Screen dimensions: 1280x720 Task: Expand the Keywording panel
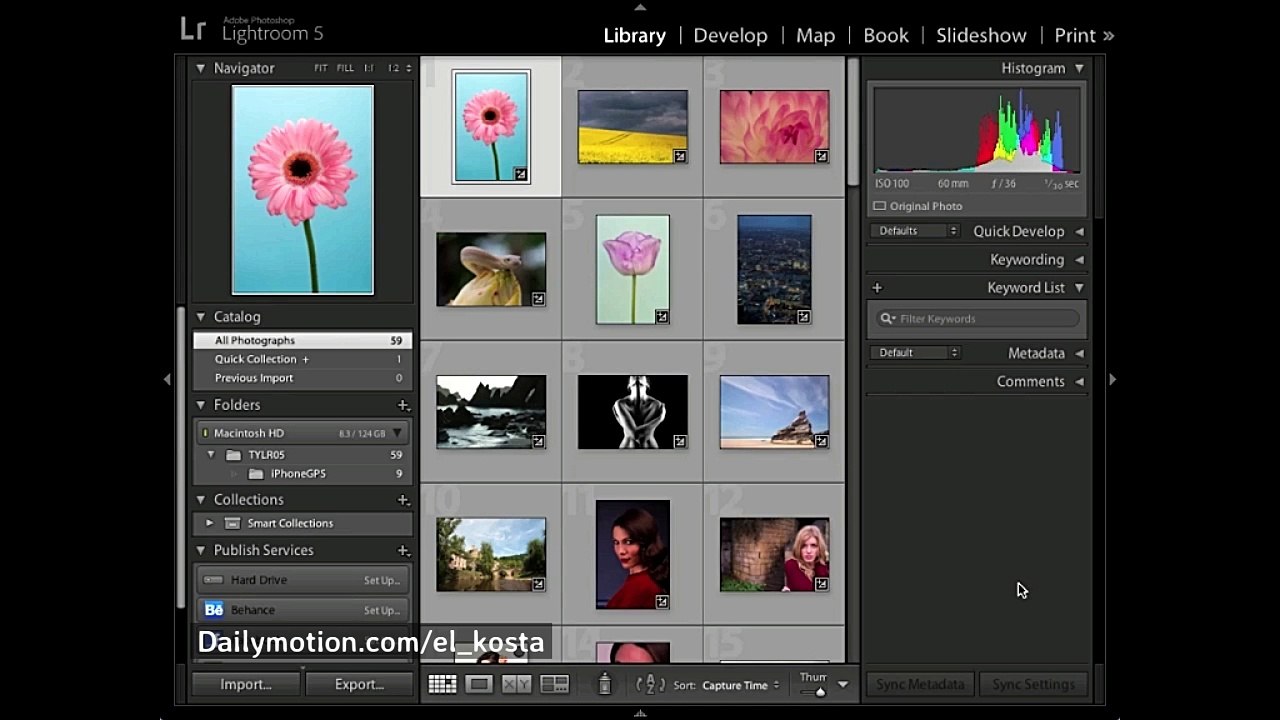(x=1079, y=259)
